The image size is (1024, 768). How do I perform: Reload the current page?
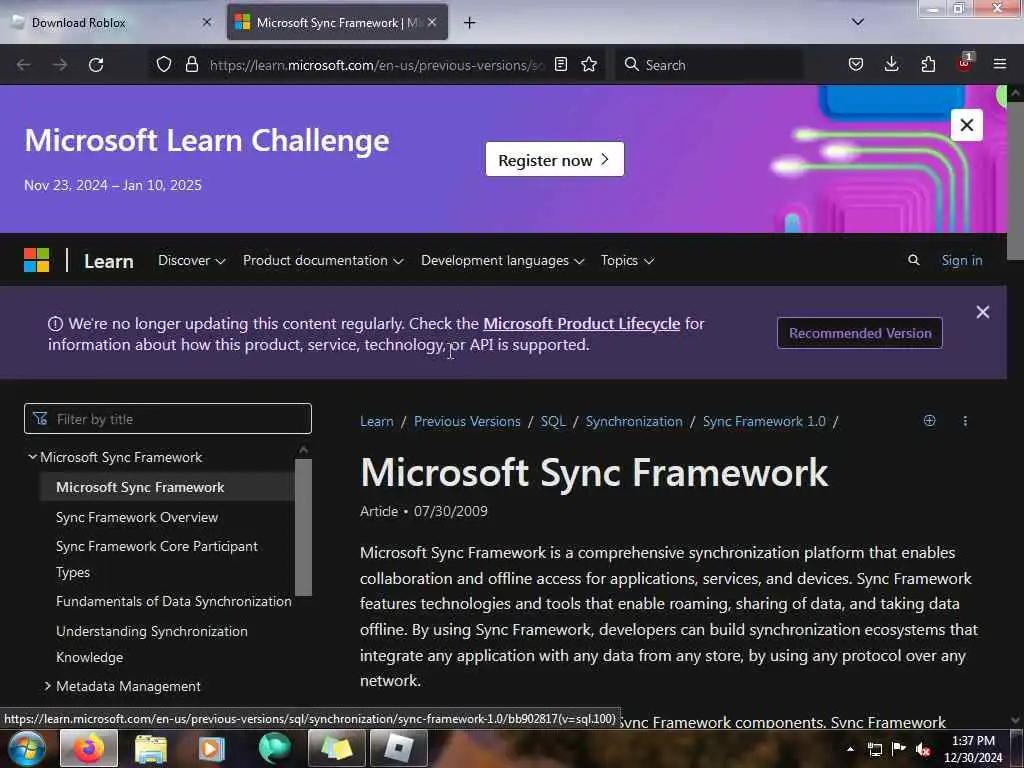96,65
